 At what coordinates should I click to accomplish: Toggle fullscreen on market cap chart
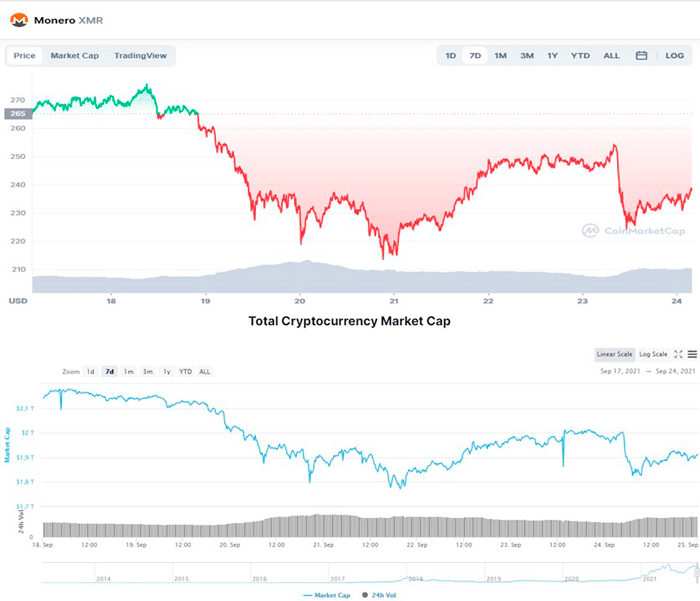coord(679,354)
